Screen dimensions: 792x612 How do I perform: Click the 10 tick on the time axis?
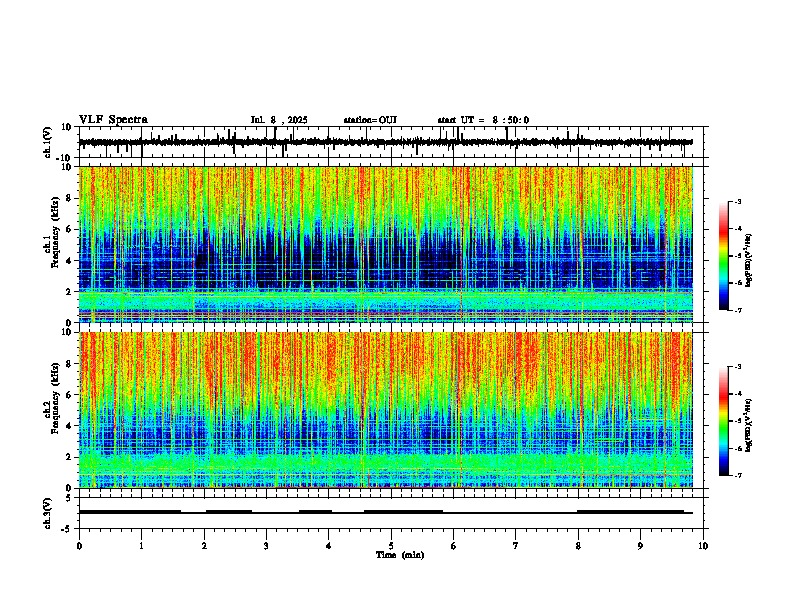703,546
